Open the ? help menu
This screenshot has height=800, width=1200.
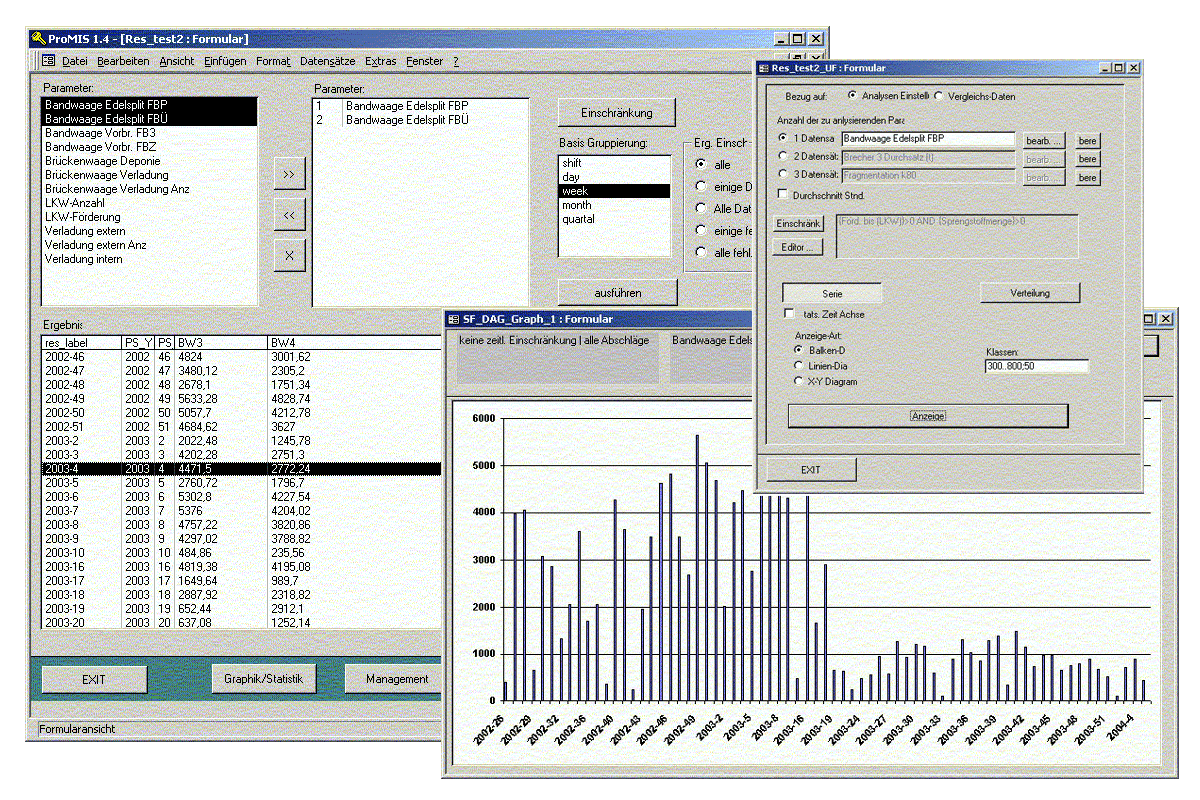click(456, 61)
